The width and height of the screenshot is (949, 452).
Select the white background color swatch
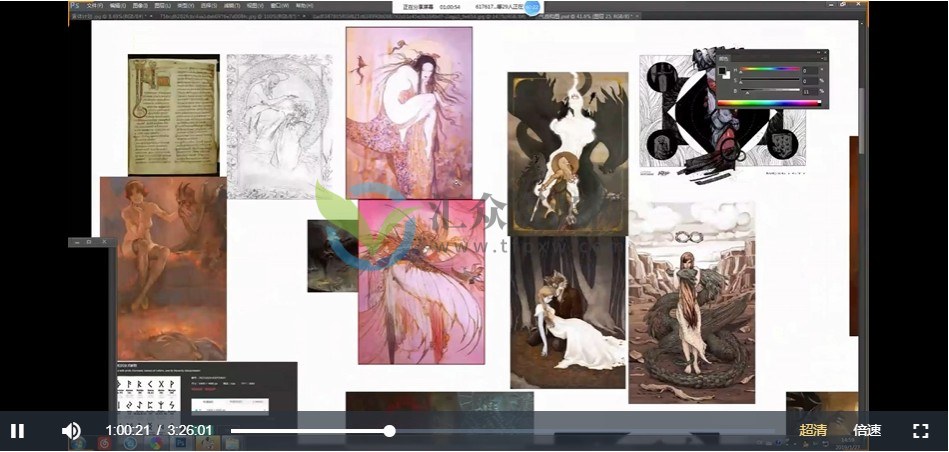(x=728, y=77)
